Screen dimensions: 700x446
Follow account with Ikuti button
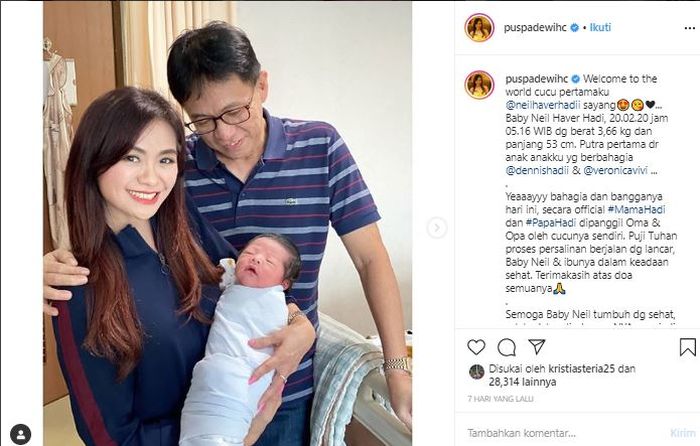point(600,27)
